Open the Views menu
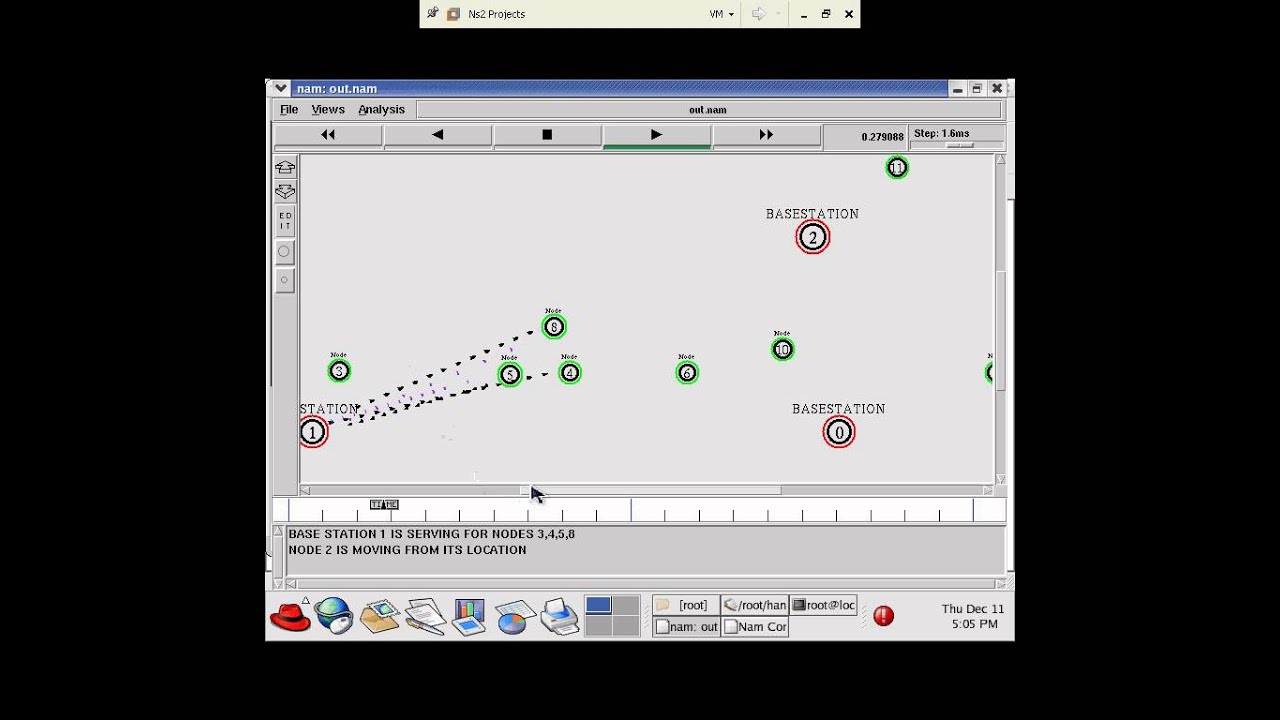 click(328, 110)
